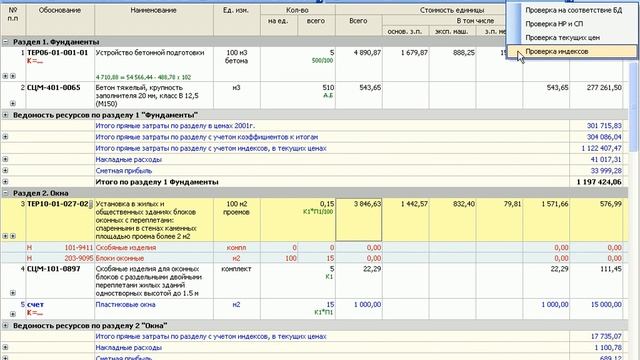640x360 pixels.
Task: Expand Накладные расходы 41 017,31 row
Action: click(x=5, y=160)
